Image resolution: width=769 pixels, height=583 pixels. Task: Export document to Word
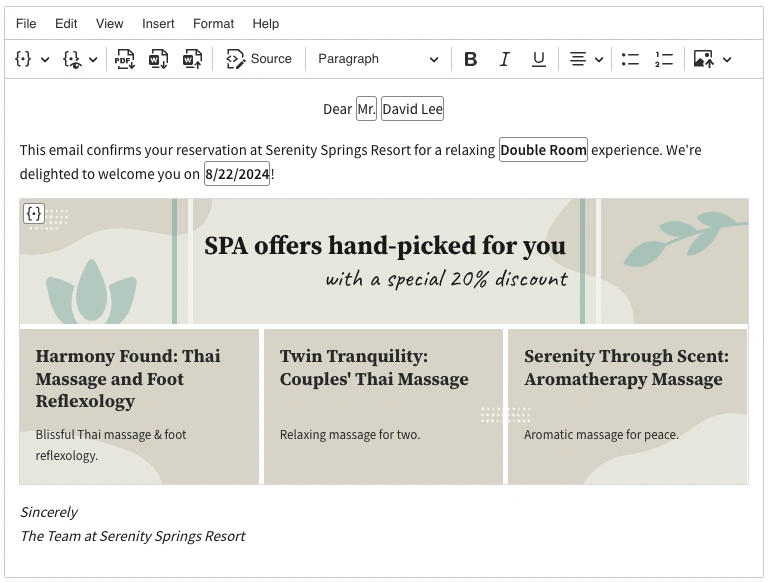pos(158,59)
